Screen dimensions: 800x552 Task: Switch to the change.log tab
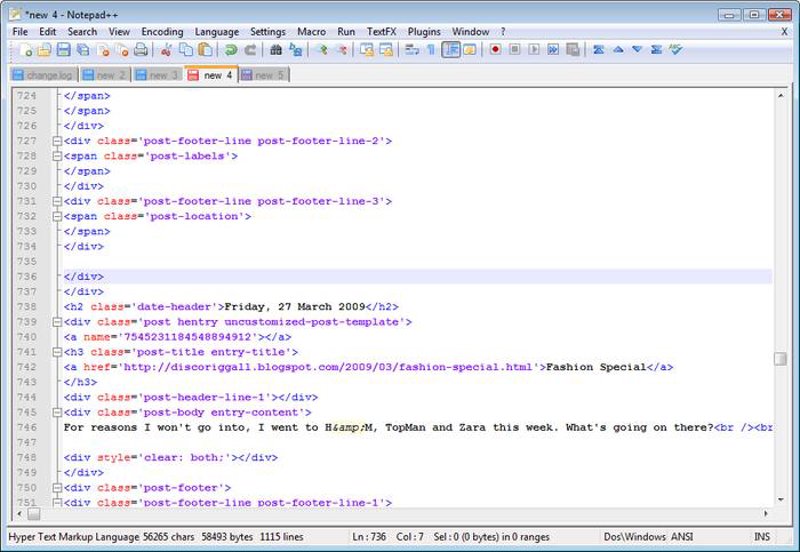click(x=43, y=75)
